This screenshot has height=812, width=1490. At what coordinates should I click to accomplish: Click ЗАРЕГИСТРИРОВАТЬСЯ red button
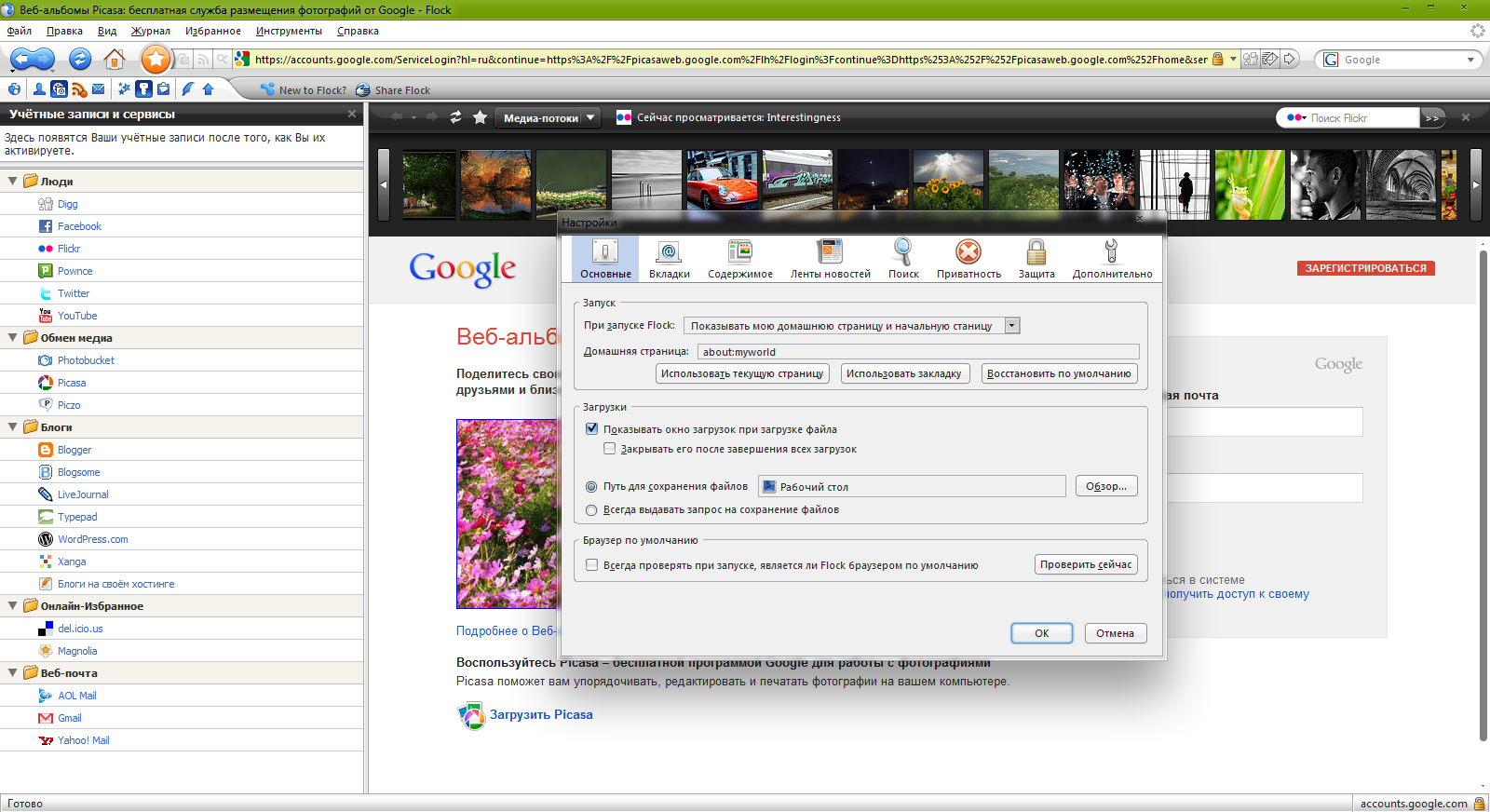click(x=1365, y=268)
